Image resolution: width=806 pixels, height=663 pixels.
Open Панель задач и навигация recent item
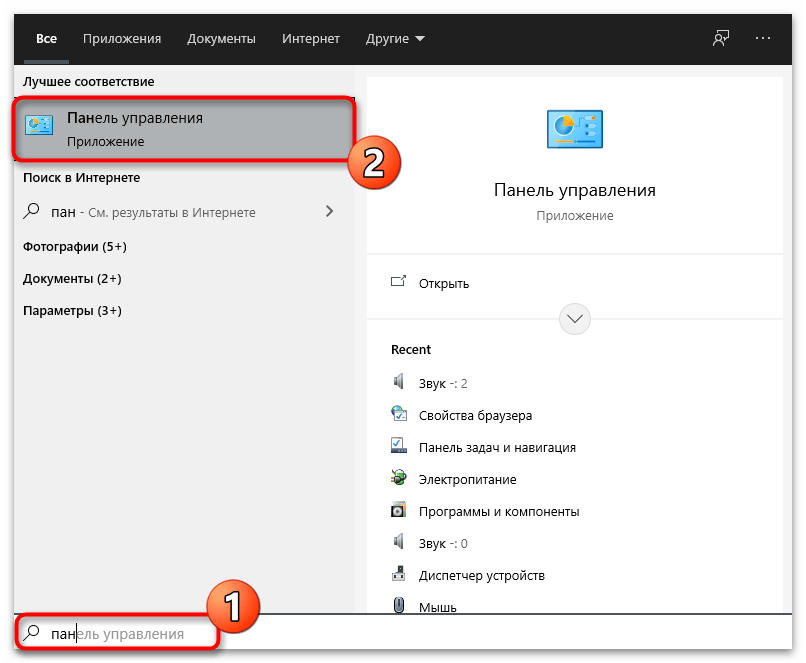point(497,447)
